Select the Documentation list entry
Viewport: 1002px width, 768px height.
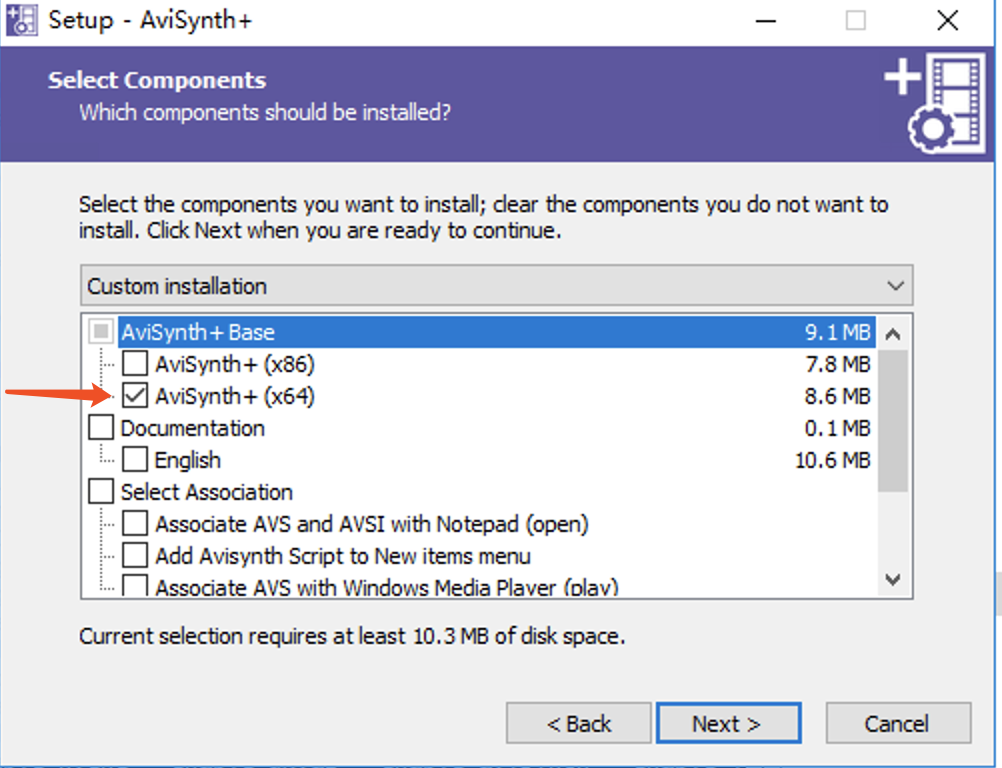(x=192, y=427)
